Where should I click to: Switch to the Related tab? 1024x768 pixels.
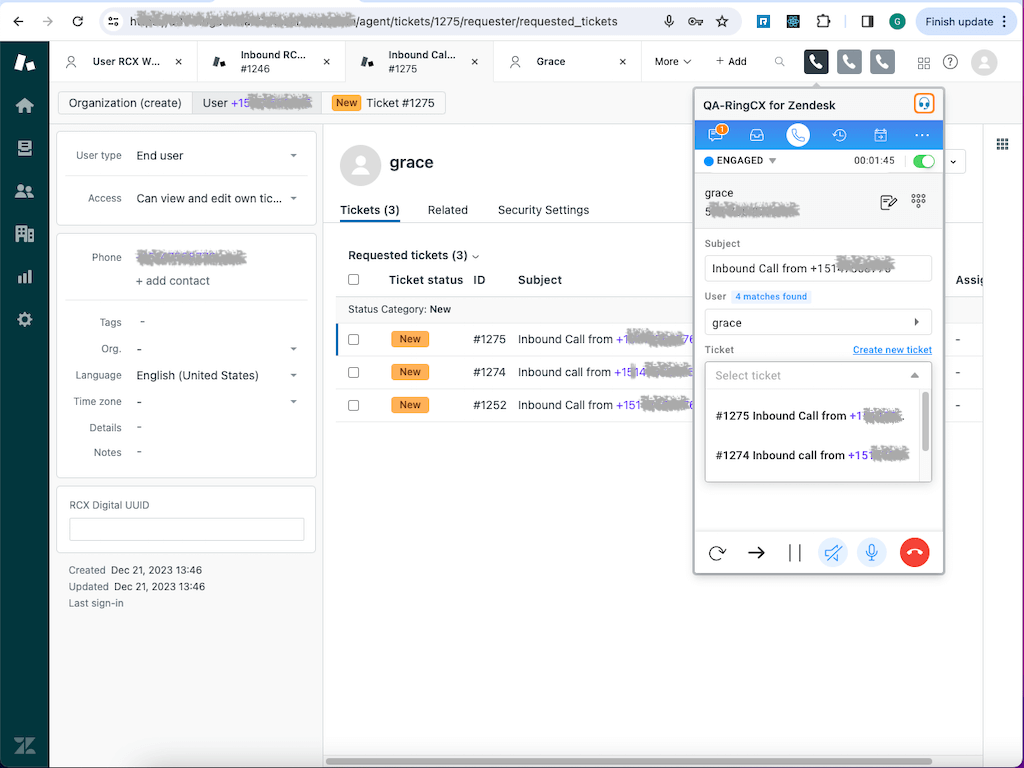[447, 210]
